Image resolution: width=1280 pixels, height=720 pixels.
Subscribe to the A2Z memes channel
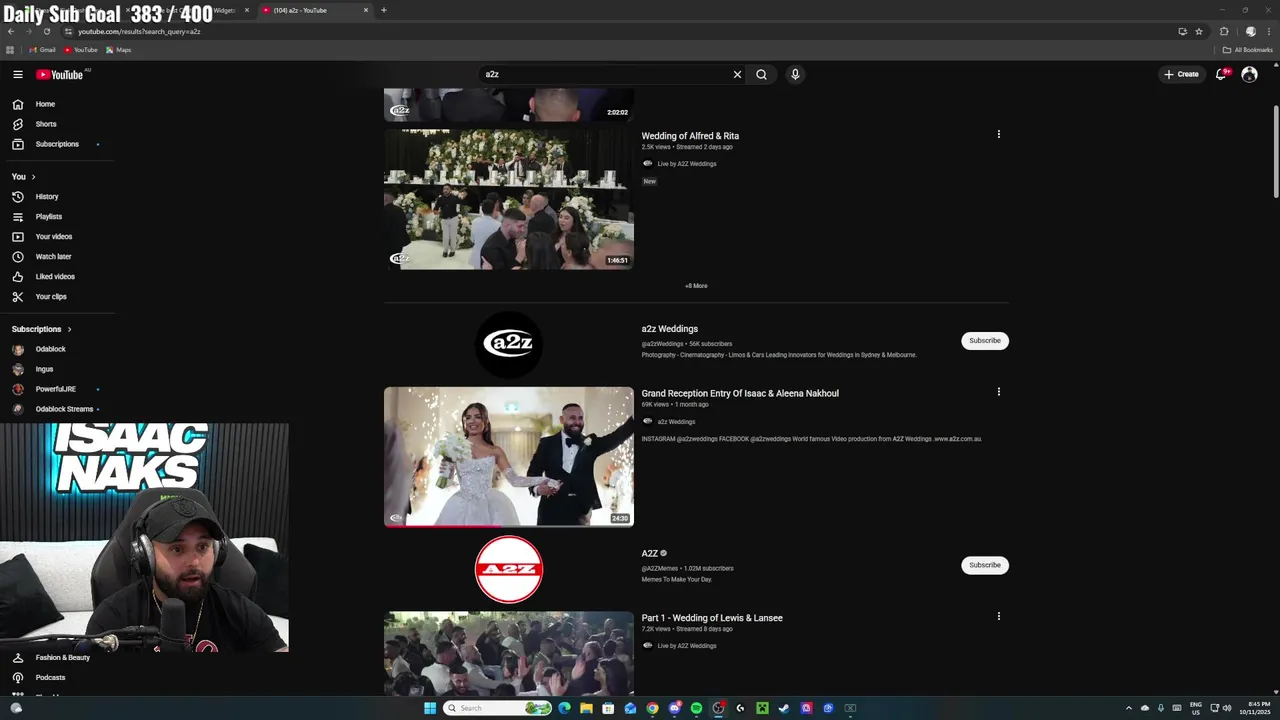coord(985,565)
